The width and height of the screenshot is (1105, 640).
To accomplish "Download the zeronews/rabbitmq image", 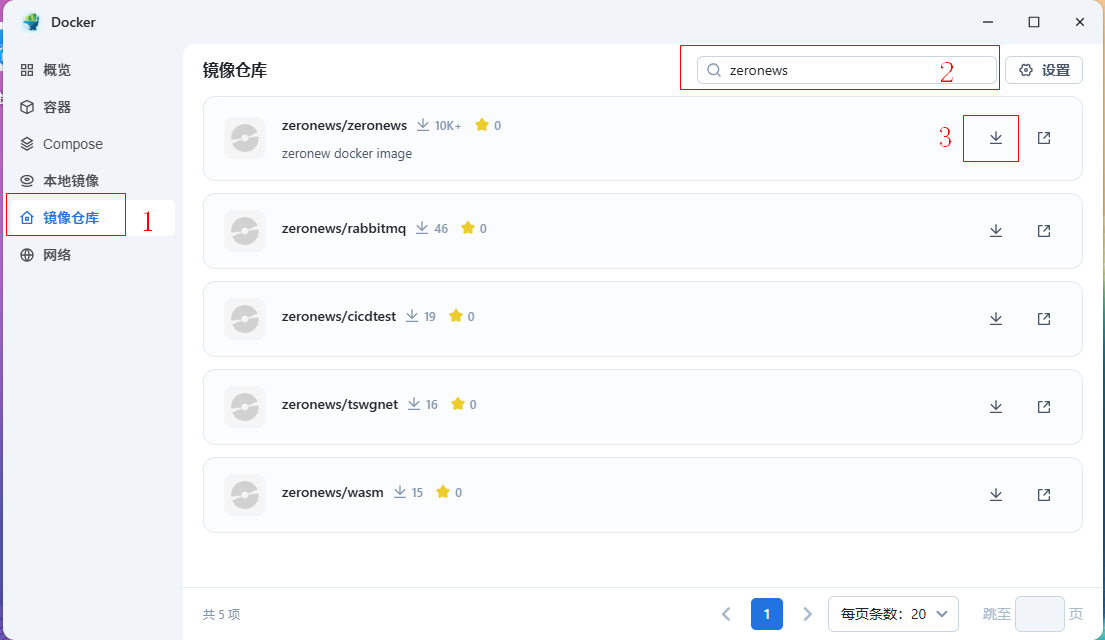I will click(x=995, y=231).
